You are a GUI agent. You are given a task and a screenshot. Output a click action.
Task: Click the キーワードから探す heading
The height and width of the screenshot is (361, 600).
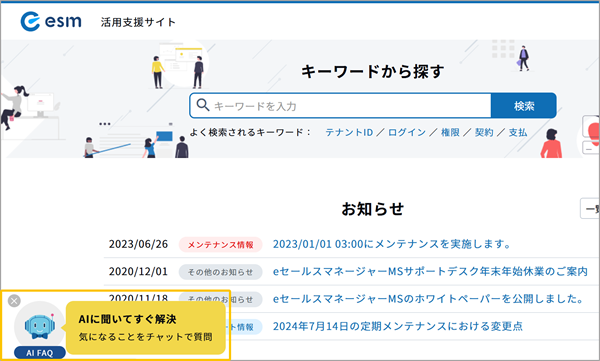[372, 72]
